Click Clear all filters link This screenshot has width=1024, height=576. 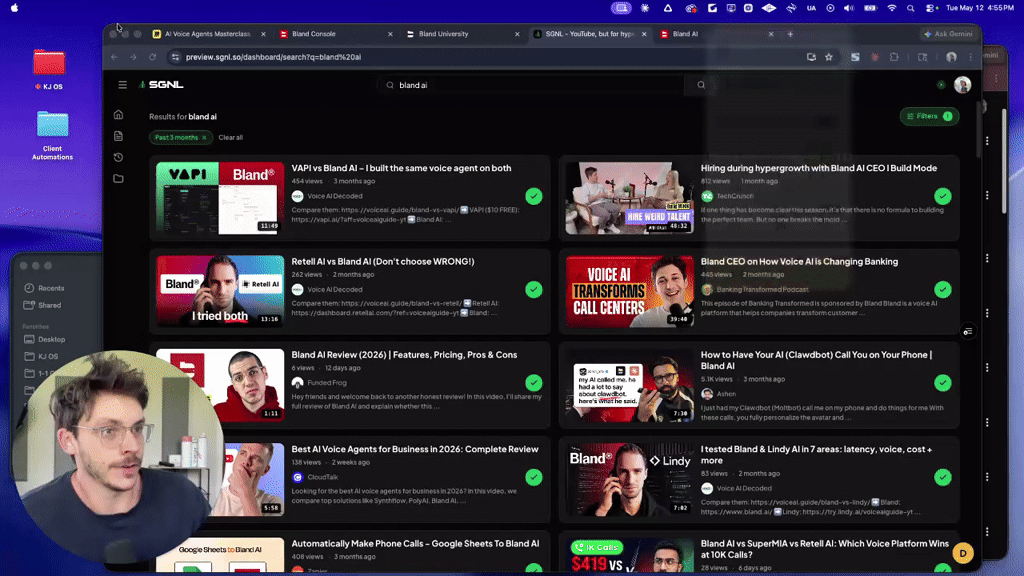point(231,138)
